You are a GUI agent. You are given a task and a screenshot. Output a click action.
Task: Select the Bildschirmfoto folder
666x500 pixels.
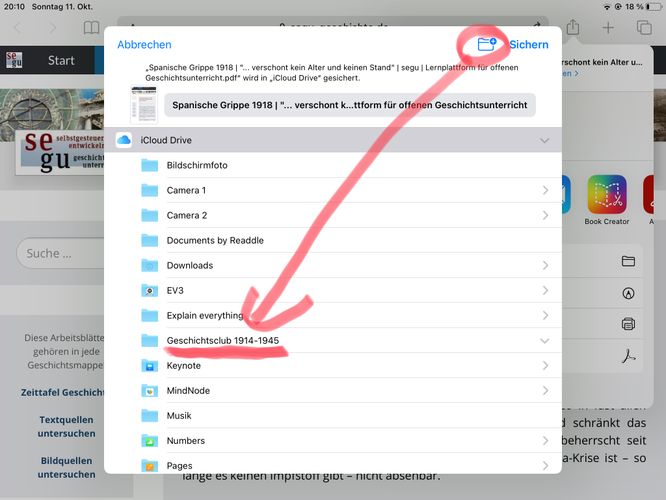(333, 165)
